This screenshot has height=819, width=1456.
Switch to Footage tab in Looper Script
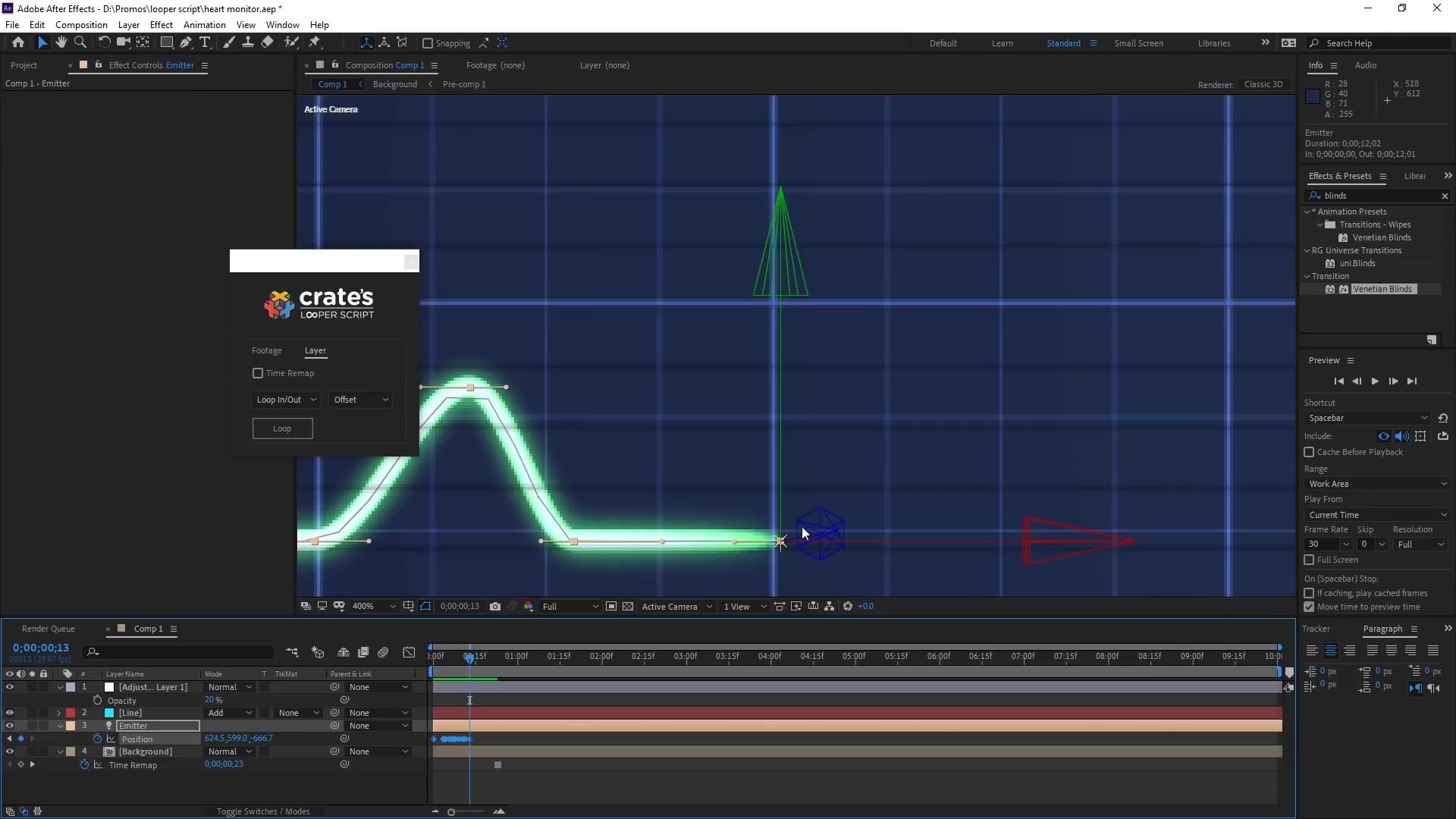pyautogui.click(x=267, y=351)
